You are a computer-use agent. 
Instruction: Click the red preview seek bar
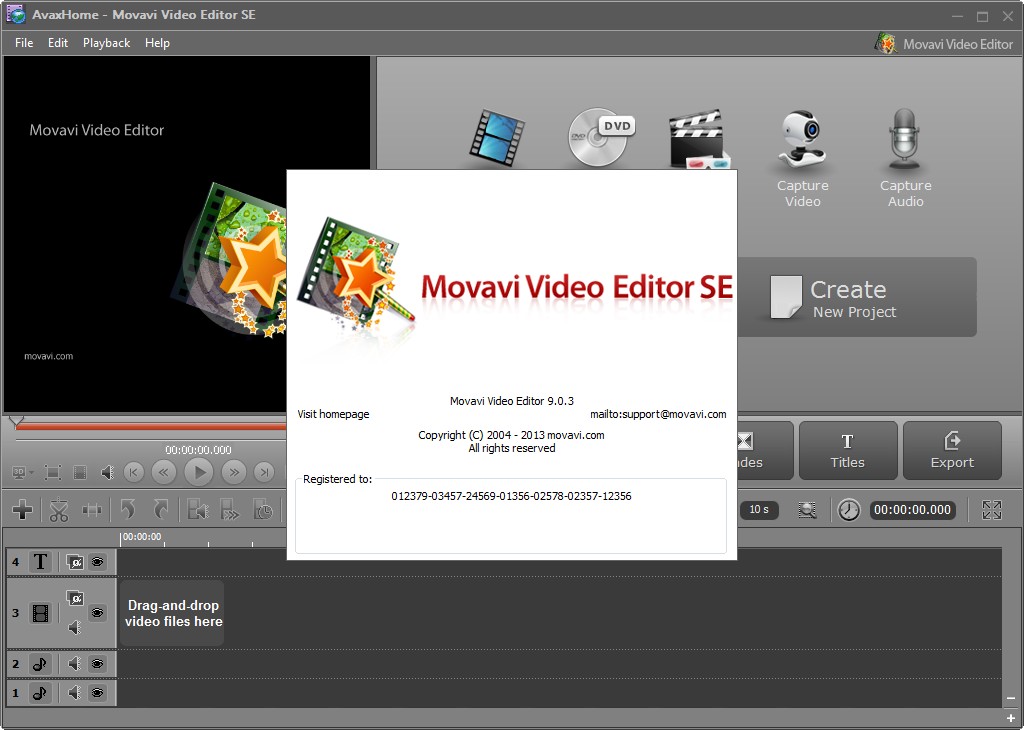click(150, 426)
